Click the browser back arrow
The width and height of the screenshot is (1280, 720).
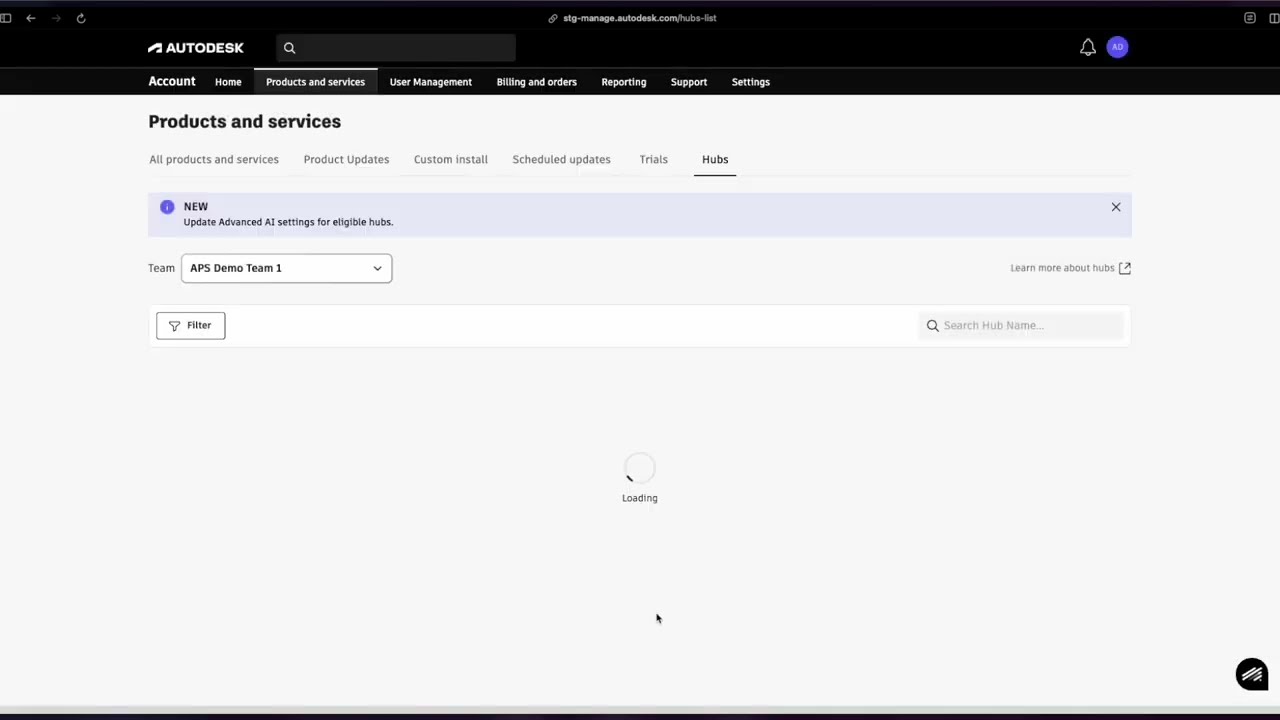(31, 18)
